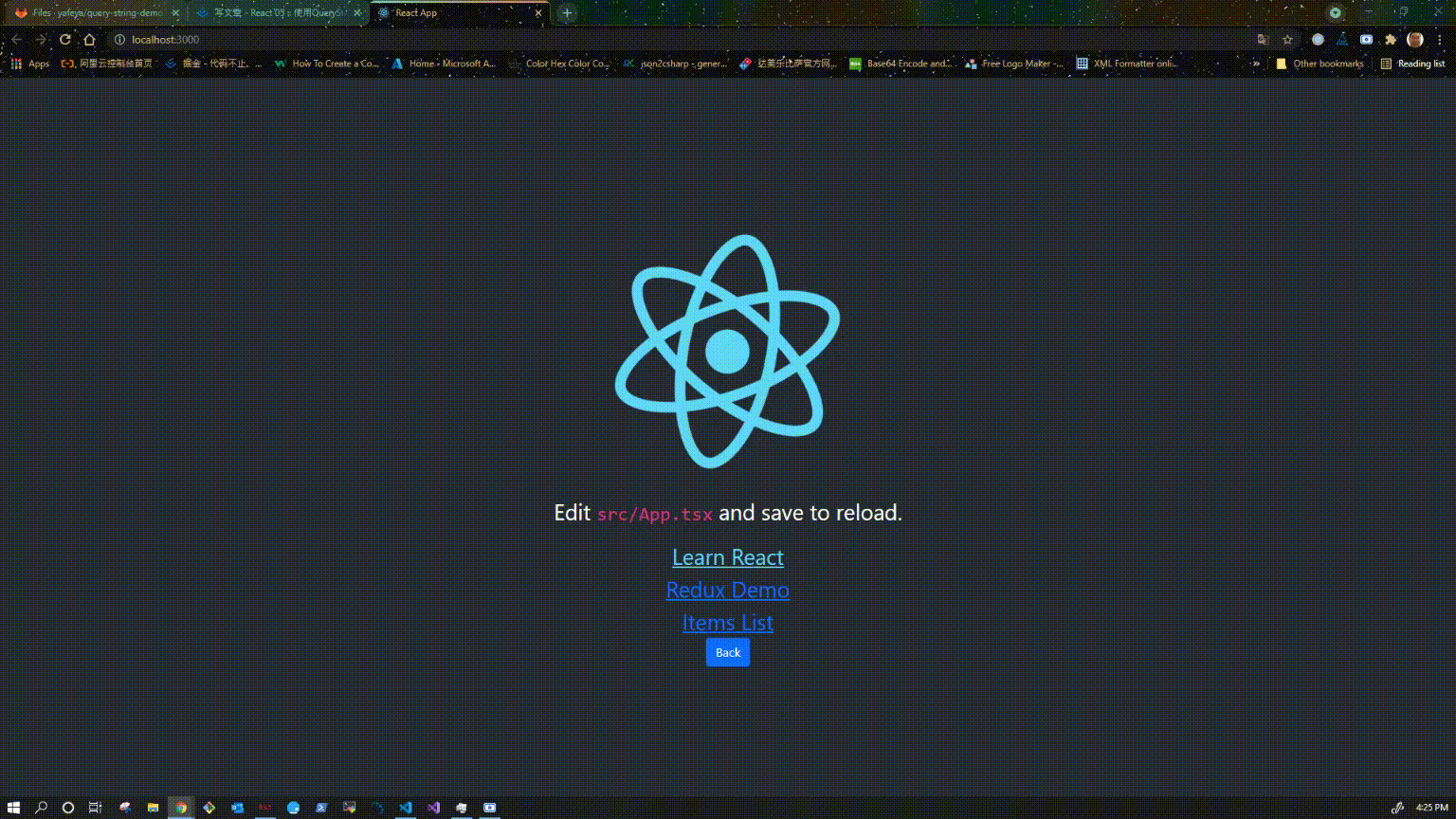This screenshot has height=819, width=1456.
Task: Open a new browser tab
Action: pos(567,13)
